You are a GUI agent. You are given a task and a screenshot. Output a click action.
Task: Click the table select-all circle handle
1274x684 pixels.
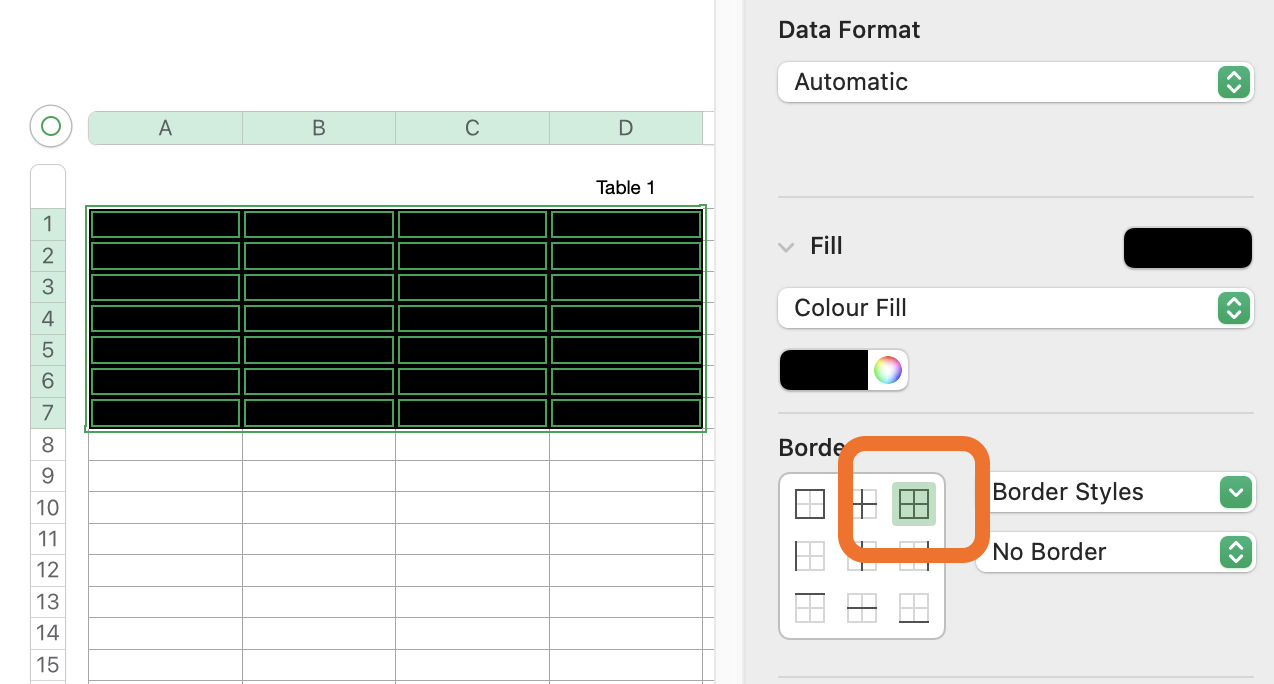(x=51, y=126)
